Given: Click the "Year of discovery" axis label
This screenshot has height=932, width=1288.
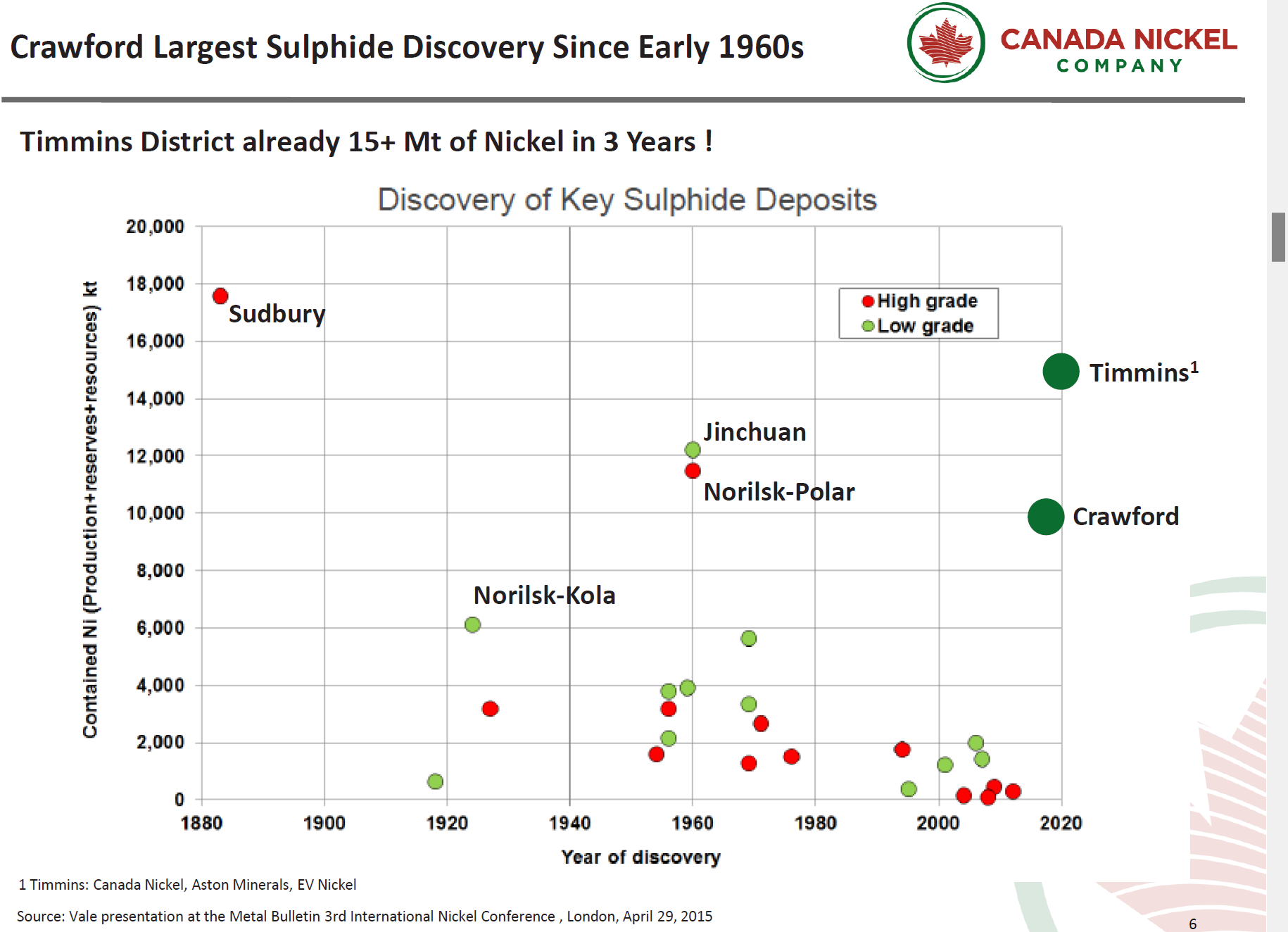Looking at the screenshot, I should click(640, 857).
